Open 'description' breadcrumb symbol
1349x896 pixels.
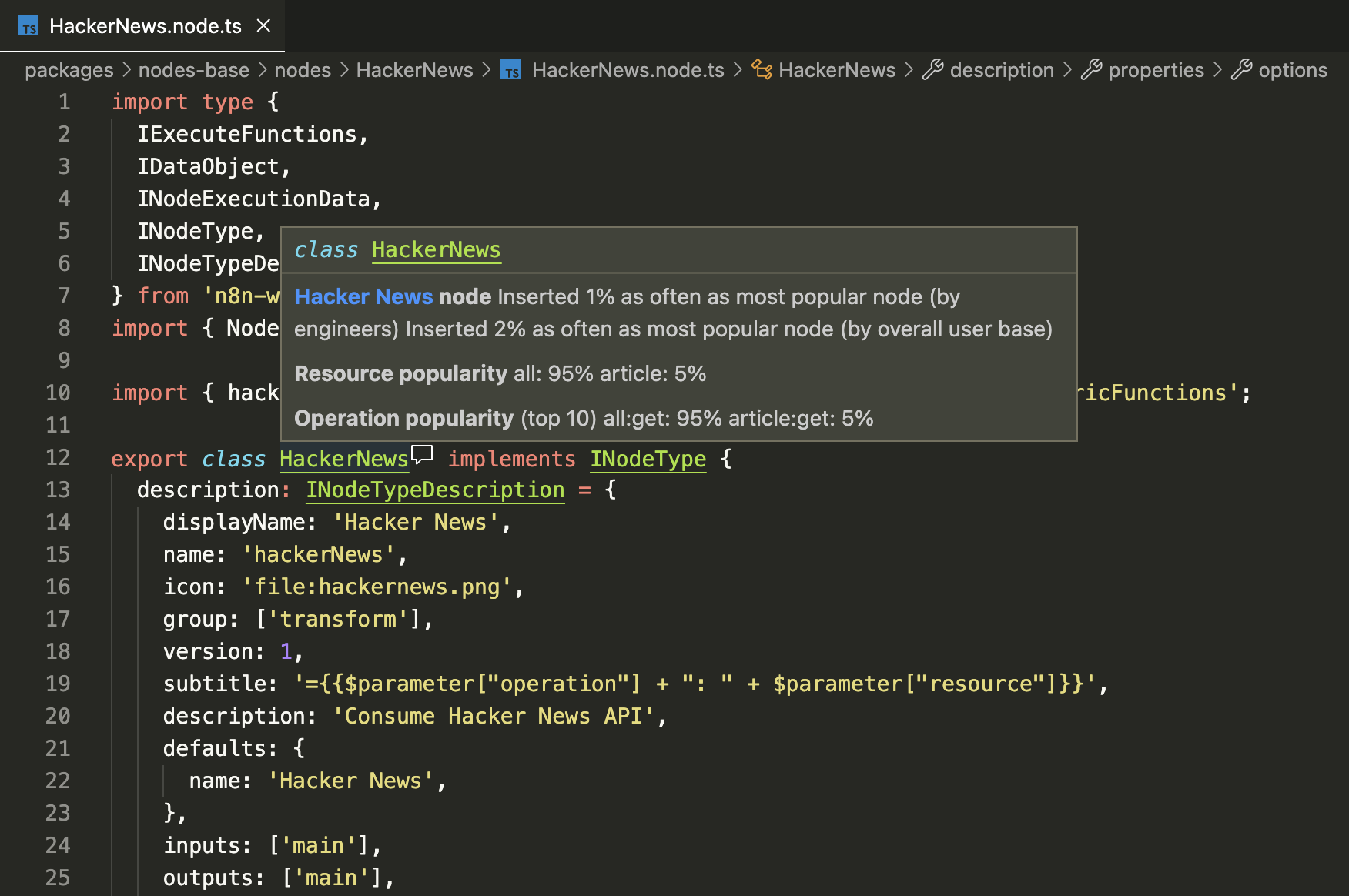pos(1002,70)
